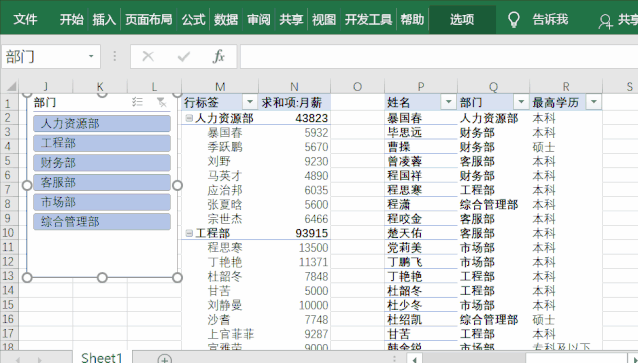Screen dimensions: 638x363
Task: Click the Select All corner triangle
Action: [11, 86]
